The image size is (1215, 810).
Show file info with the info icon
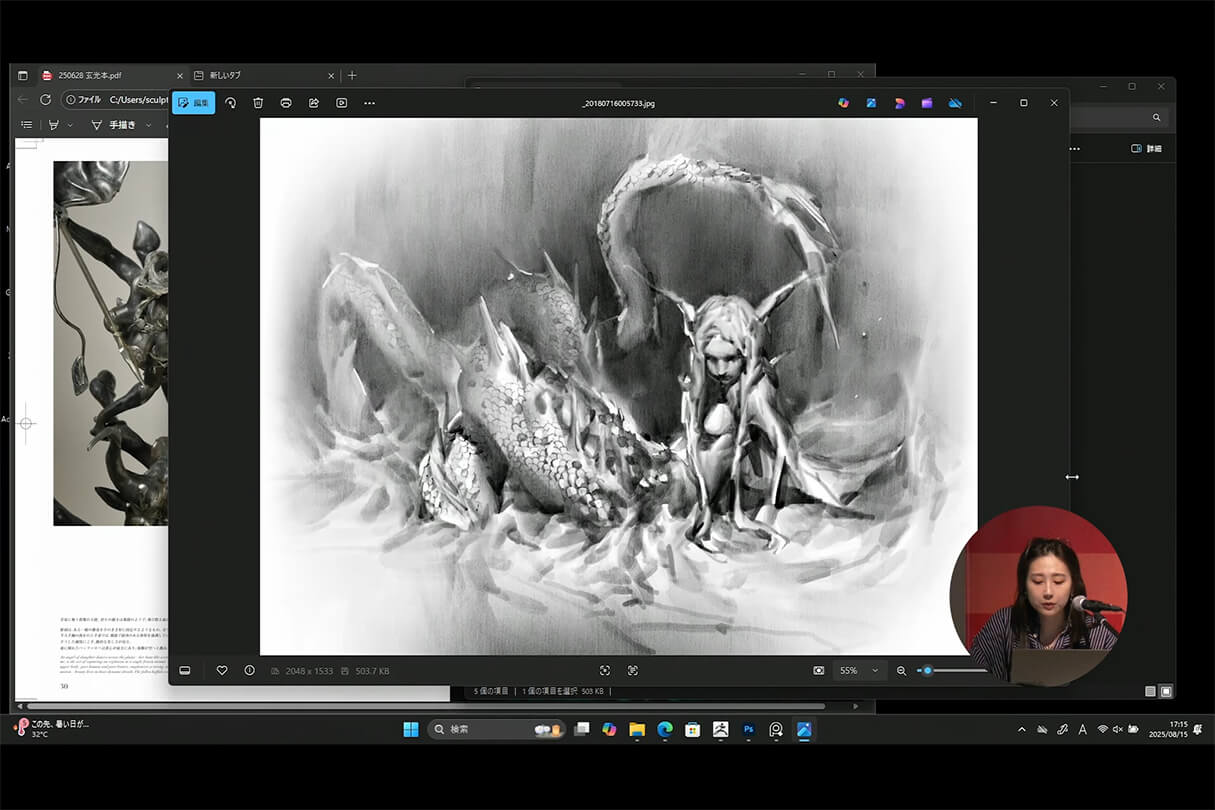(249, 670)
